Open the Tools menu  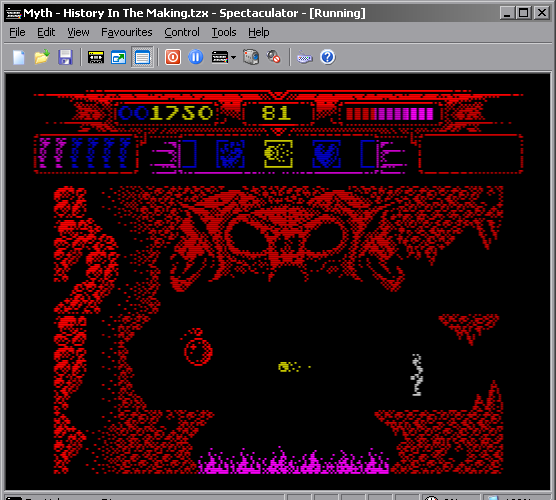tap(224, 32)
